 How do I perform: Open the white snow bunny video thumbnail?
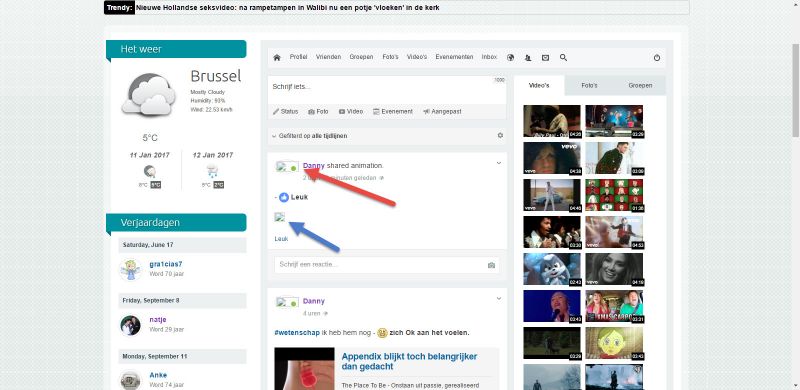coord(552,269)
